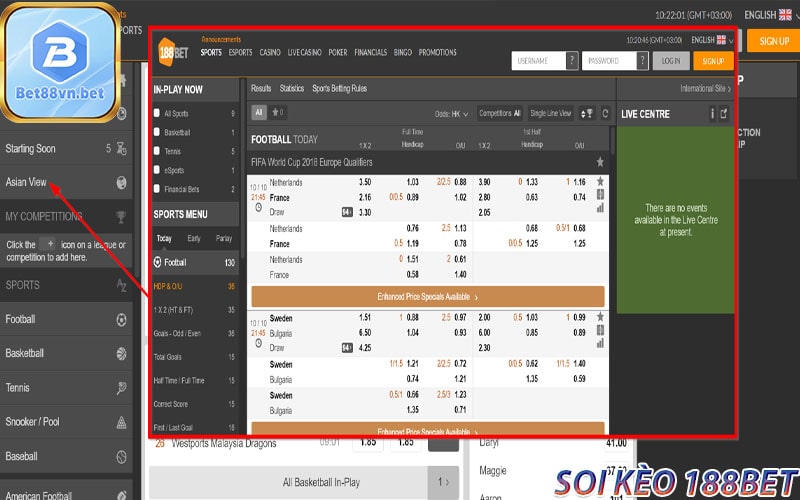
Task: Click the star icon on the Sweden vs Bulgaria match
Action: [601, 317]
